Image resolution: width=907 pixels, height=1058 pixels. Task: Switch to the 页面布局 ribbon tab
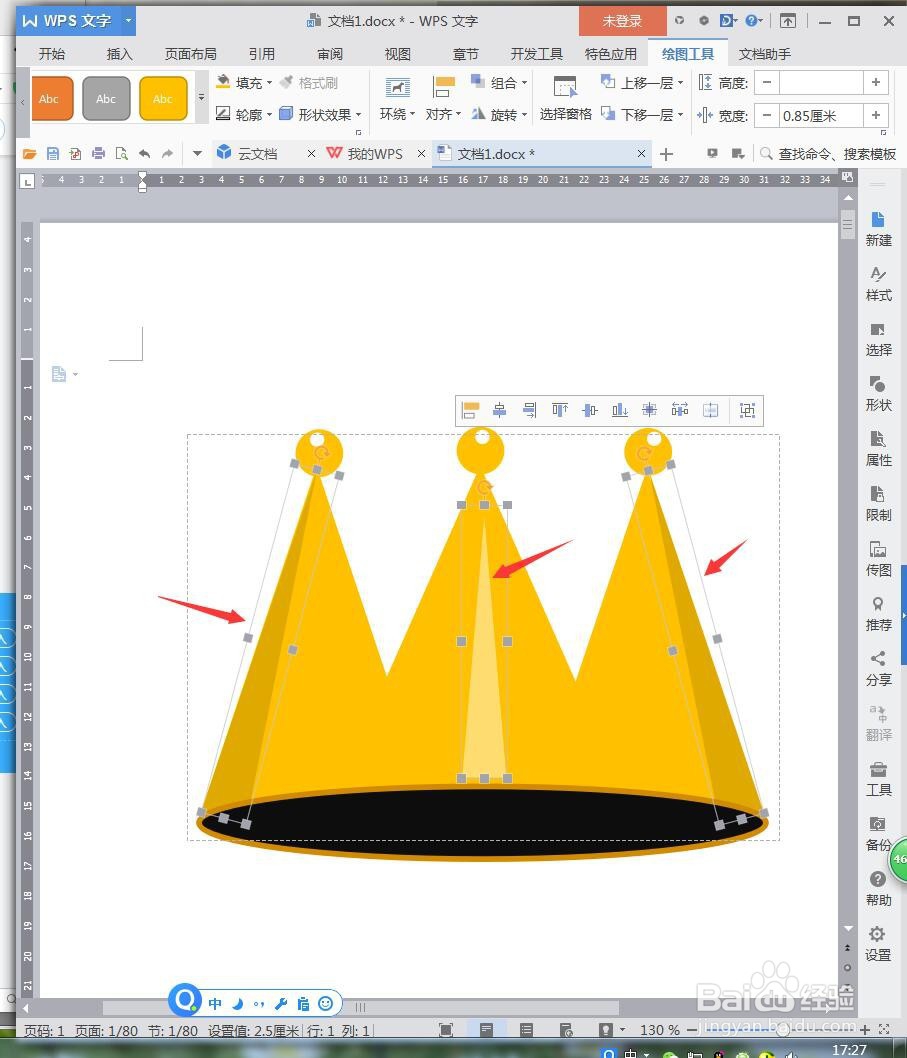(190, 54)
